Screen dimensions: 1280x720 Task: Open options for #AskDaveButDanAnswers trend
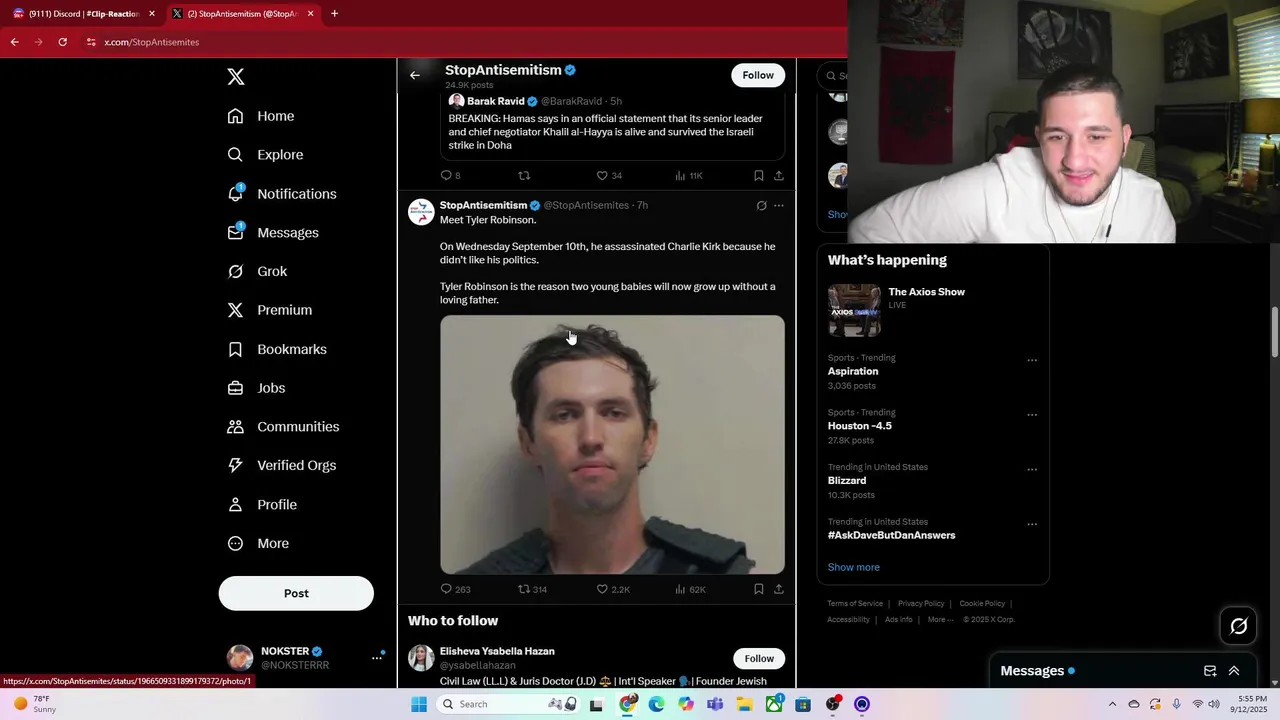[1032, 524]
